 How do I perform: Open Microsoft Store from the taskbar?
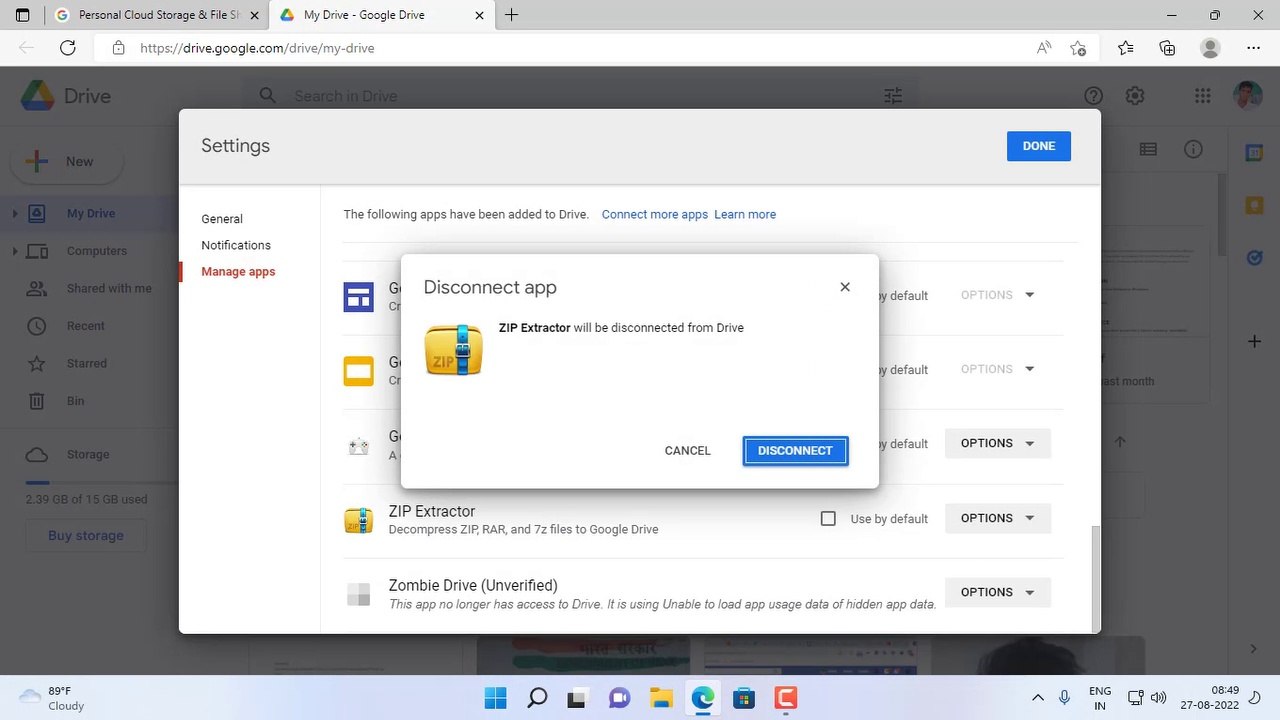click(x=743, y=698)
